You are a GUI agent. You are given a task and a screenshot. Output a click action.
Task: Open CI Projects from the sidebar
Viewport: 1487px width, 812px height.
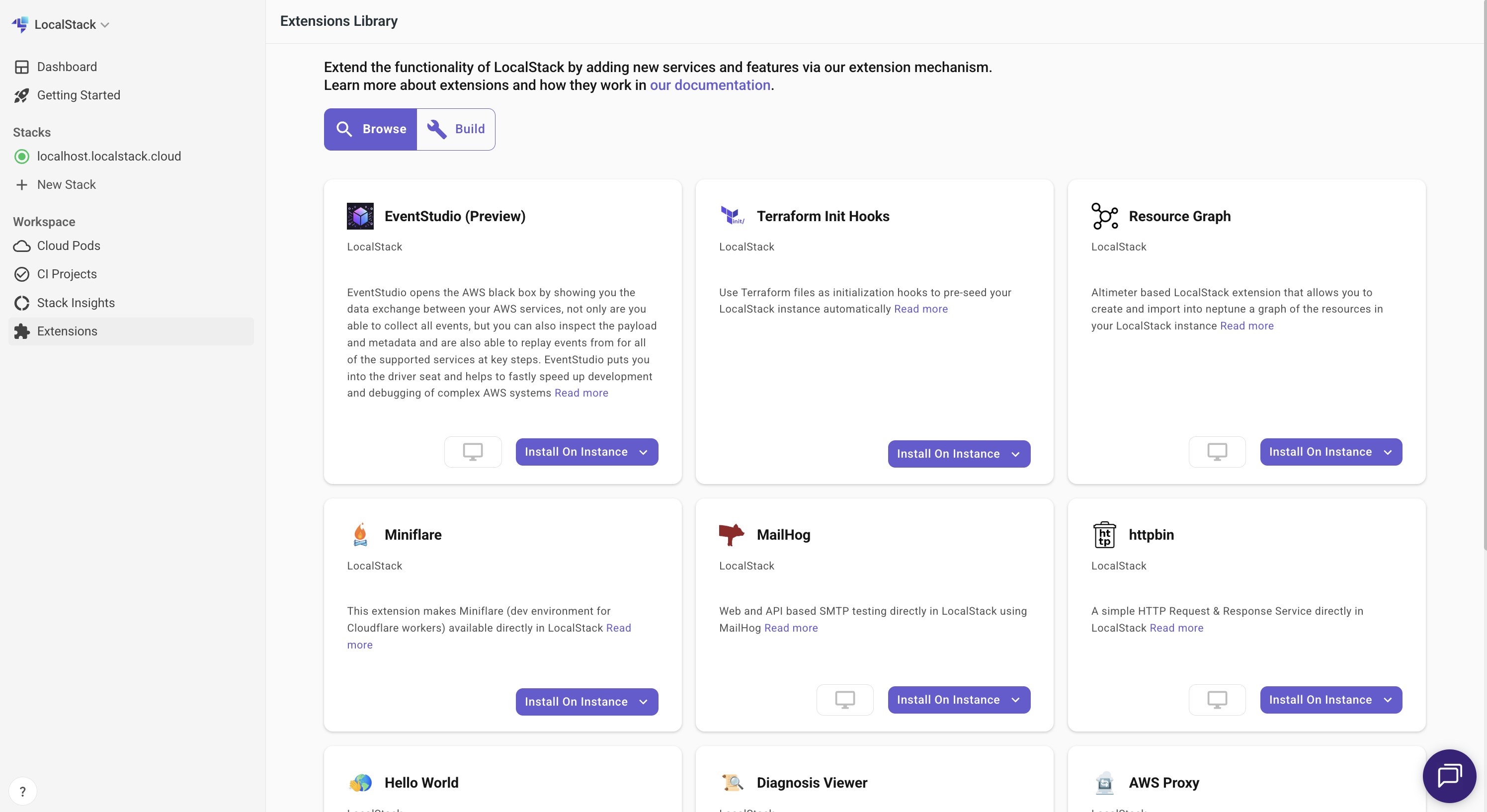(67, 273)
